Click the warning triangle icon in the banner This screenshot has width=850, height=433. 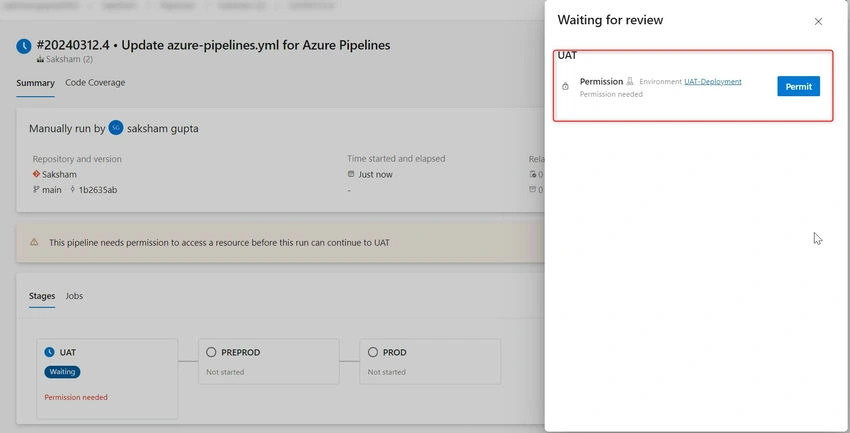34,242
